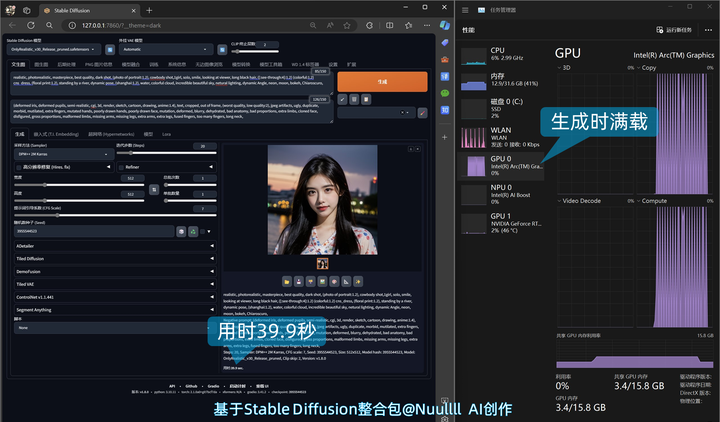
Task: Enable the Refiner checkbox
Action: tap(120, 166)
